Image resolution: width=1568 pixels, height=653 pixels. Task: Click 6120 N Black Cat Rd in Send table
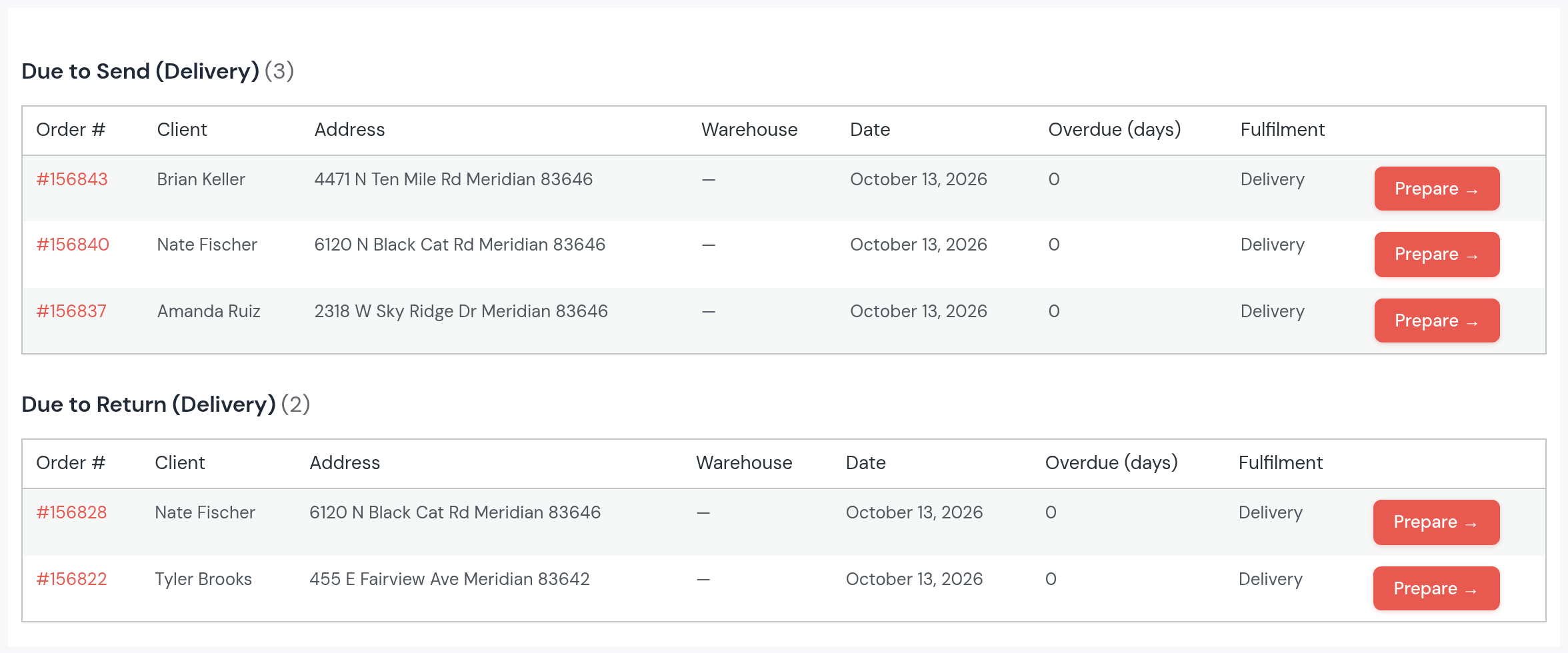pos(394,245)
